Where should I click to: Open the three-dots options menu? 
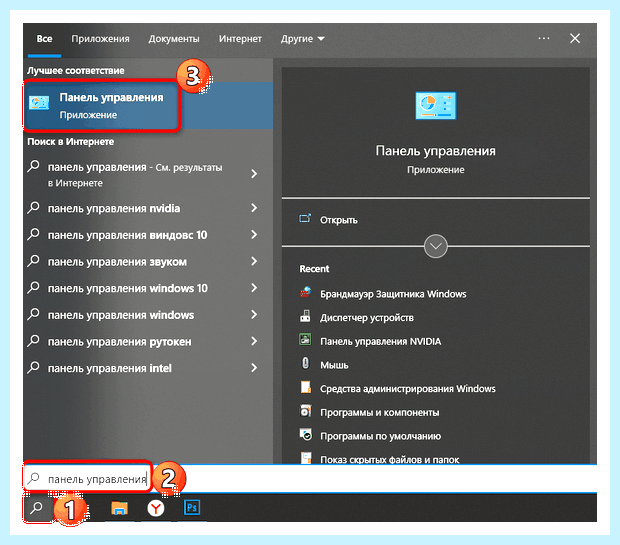(x=544, y=38)
